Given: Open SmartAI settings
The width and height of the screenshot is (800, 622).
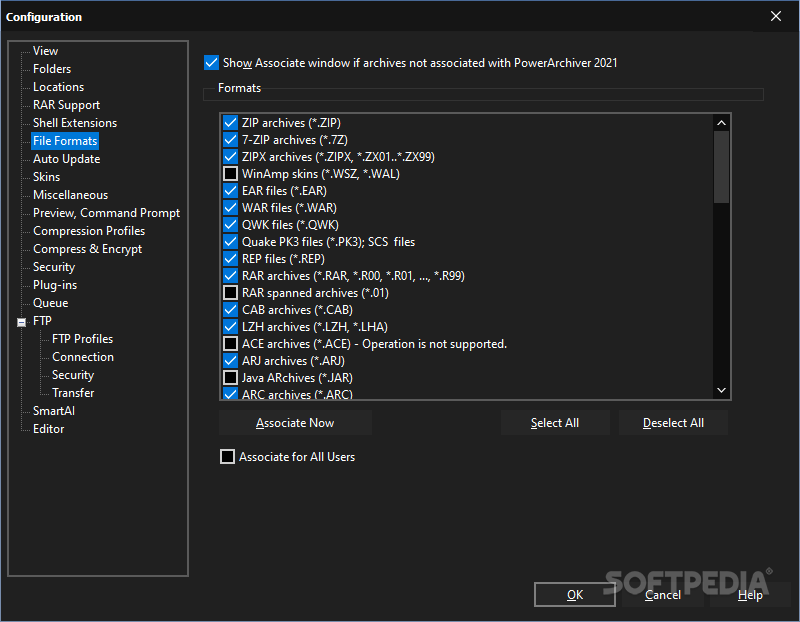Looking at the screenshot, I should click(54, 411).
